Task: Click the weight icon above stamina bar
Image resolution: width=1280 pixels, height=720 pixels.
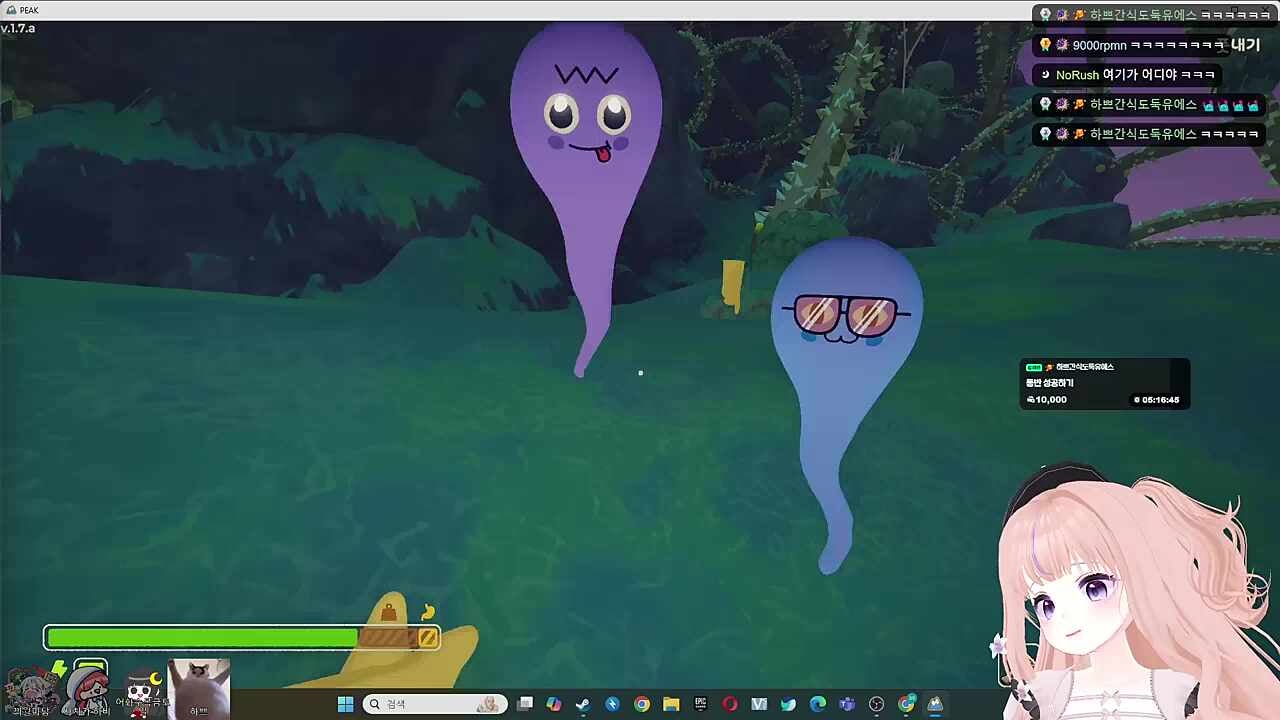Action: click(389, 612)
